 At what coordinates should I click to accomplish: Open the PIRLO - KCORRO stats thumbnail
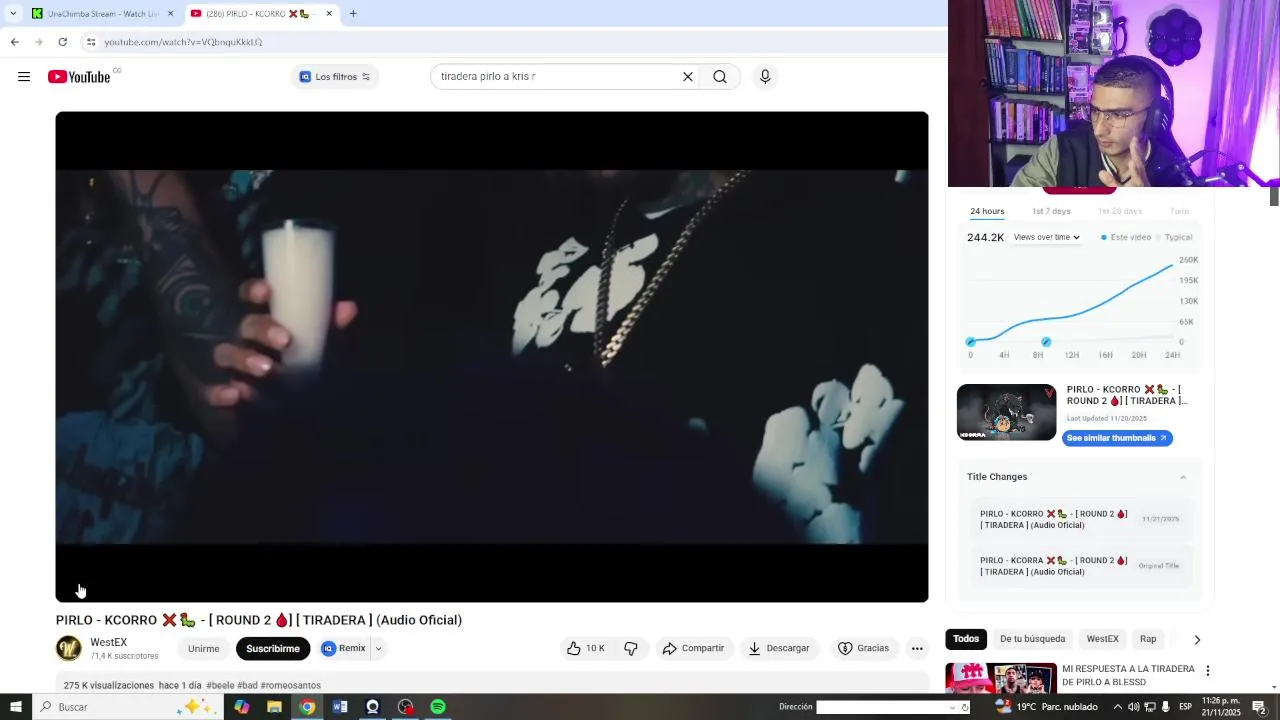click(x=1006, y=412)
